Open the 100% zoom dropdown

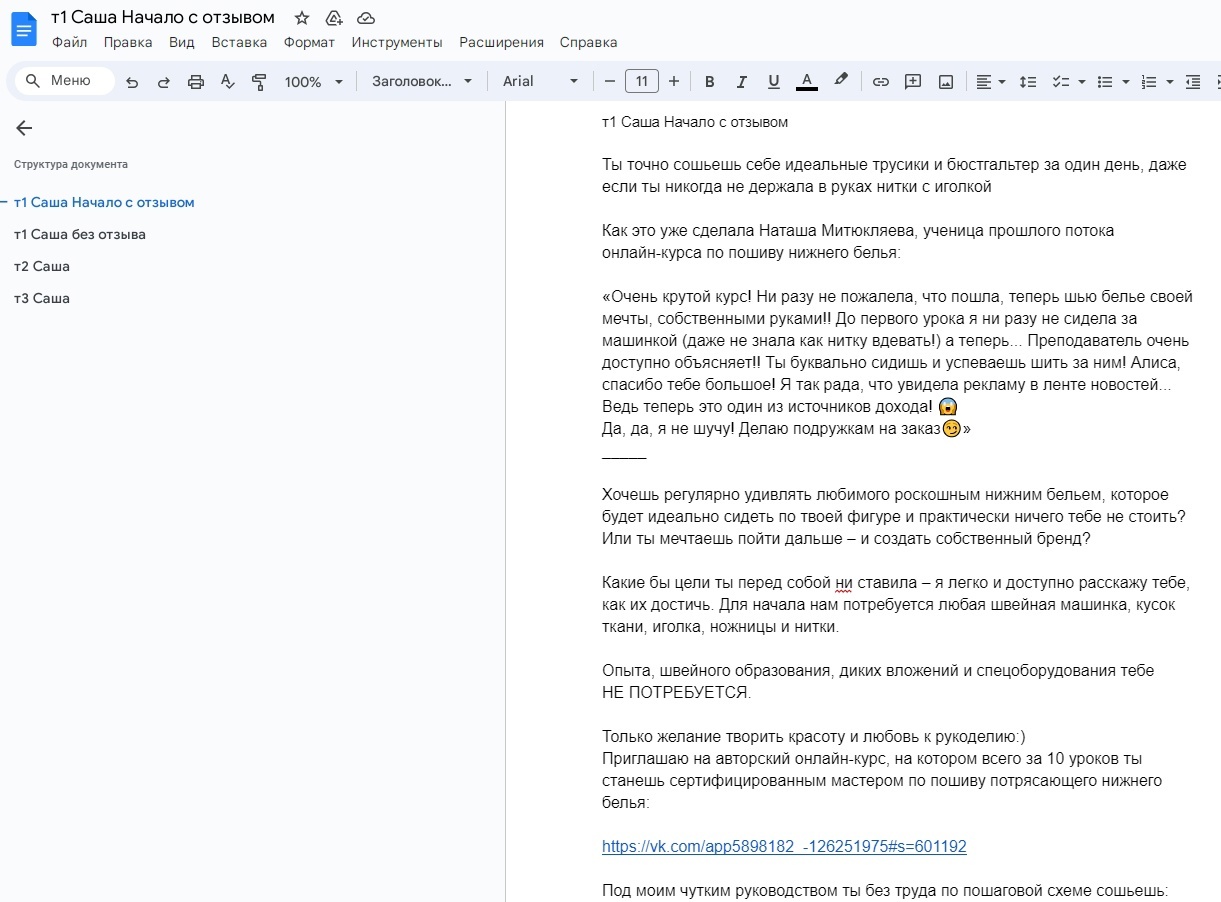[x=313, y=82]
